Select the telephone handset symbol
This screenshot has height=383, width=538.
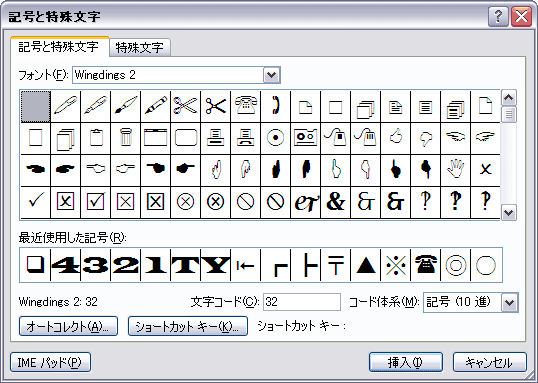pos(276,106)
